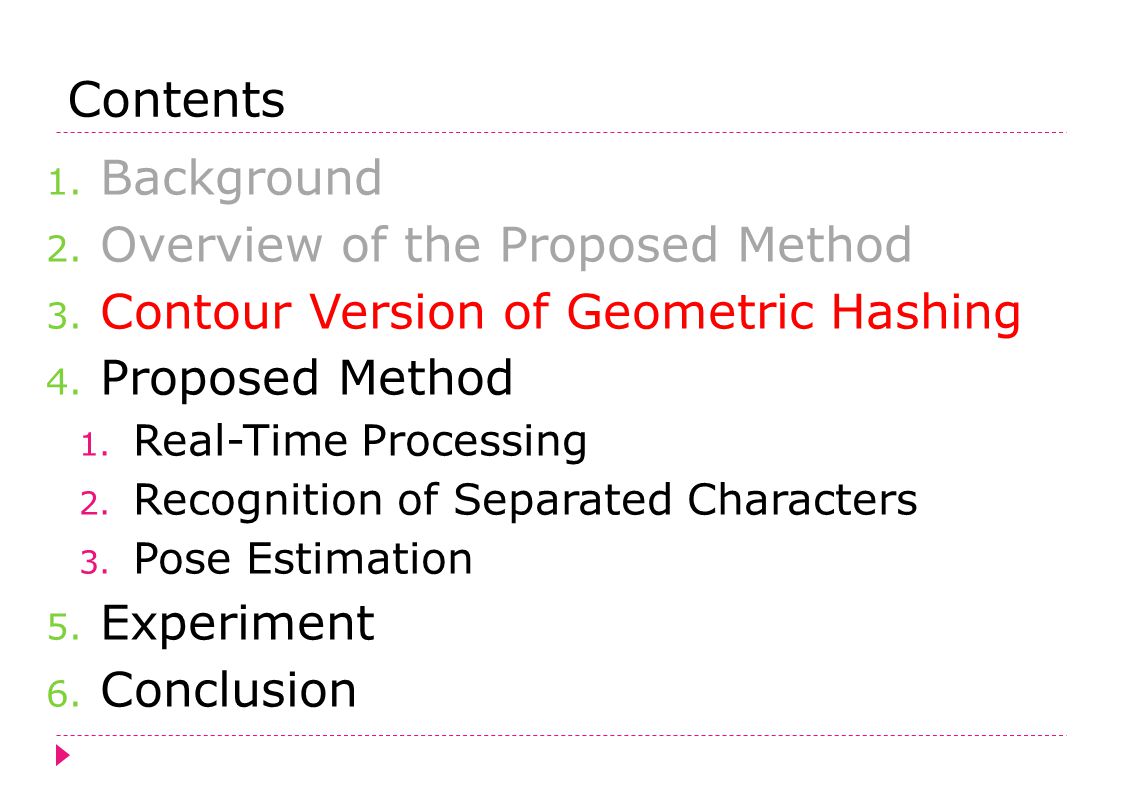
Task: Click pink number 3 beside Pose Estimation
Action: [x=94, y=563]
